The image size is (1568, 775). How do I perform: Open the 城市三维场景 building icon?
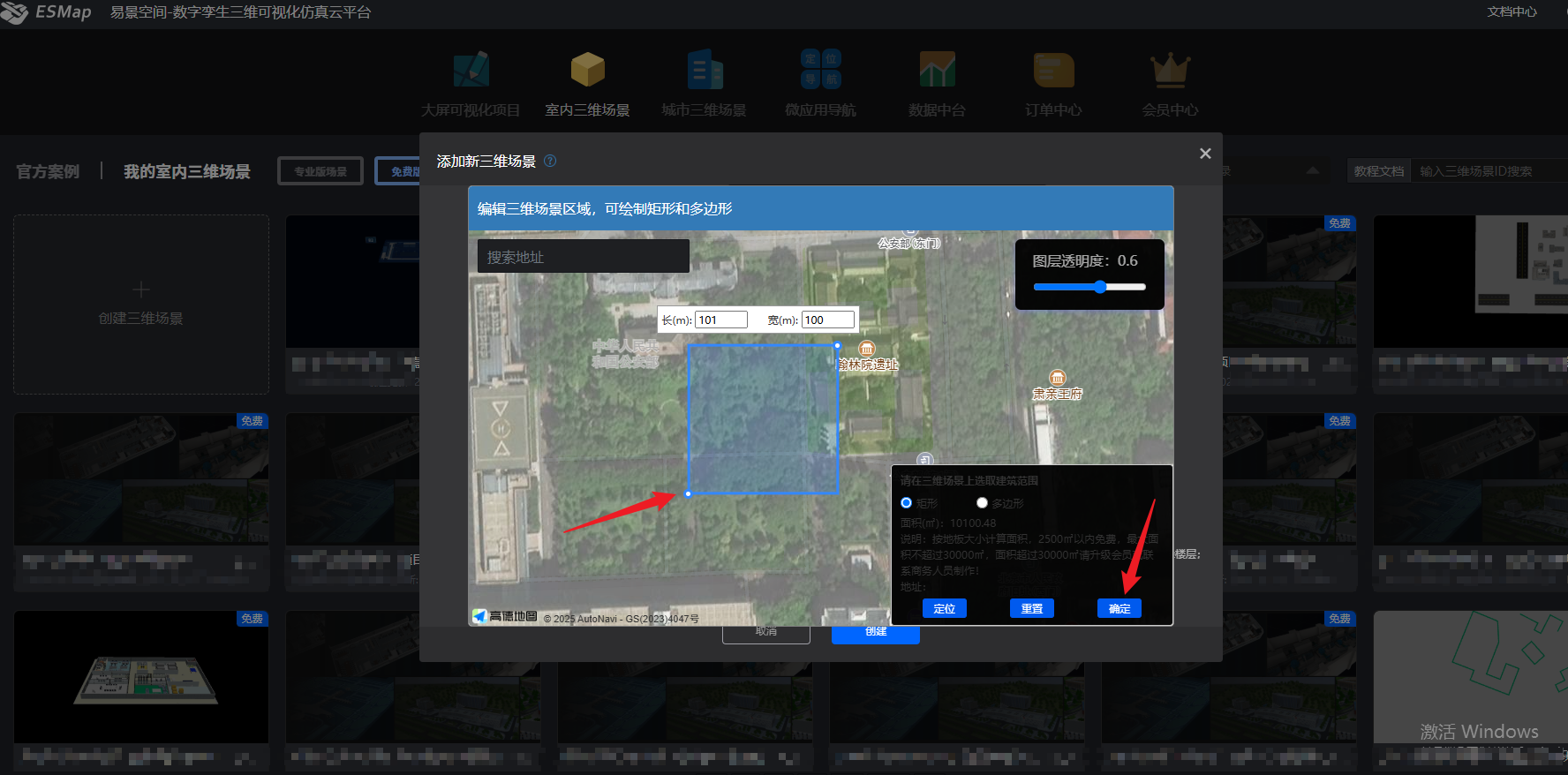click(x=705, y=69)
